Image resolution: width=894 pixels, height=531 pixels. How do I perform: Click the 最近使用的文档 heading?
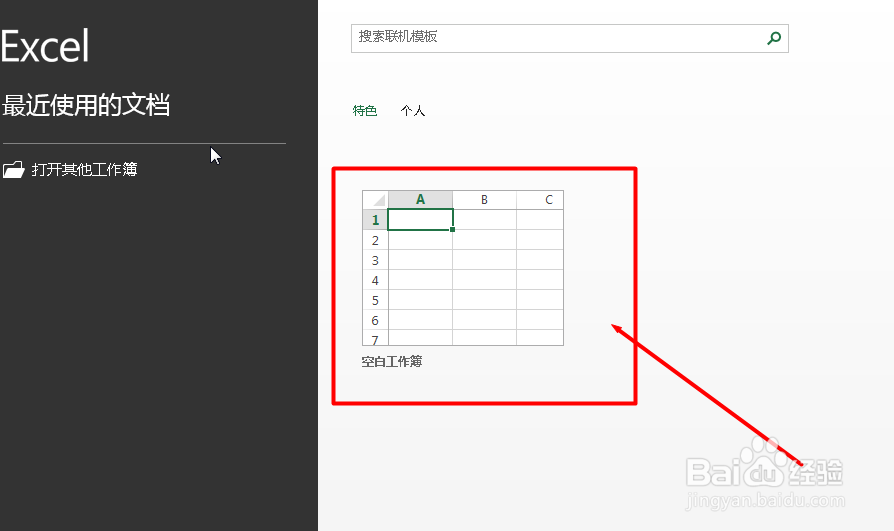point(86,106)
